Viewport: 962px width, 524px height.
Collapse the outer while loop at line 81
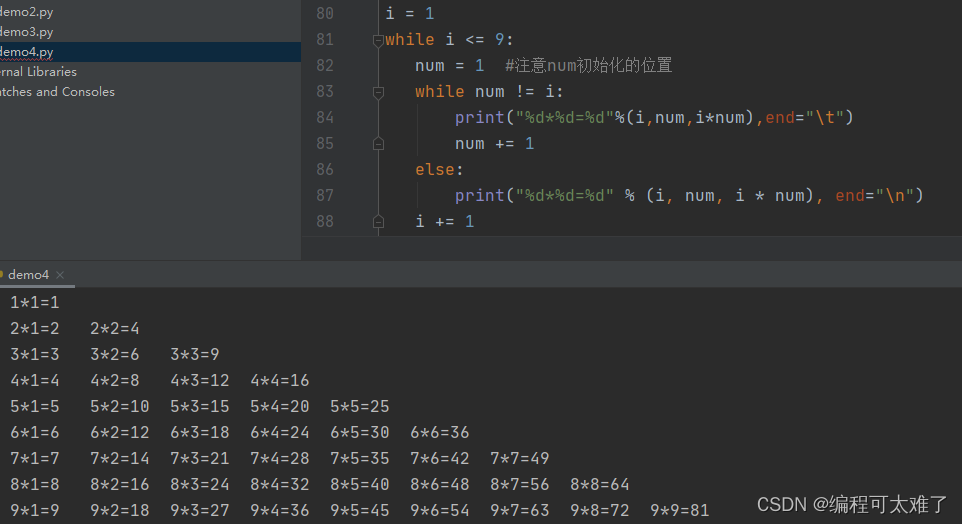[x=379, y=40]
